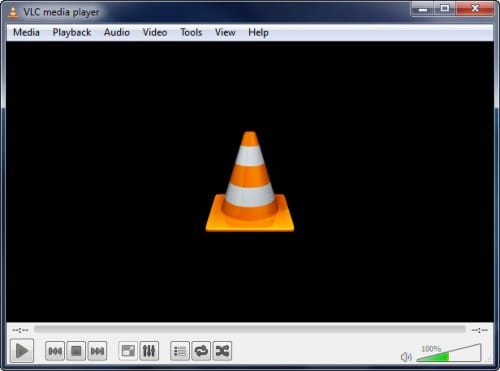Skip to the next media track
This screenshot has height=371, width=500.
pyautogui.click(x=97, y=351)
